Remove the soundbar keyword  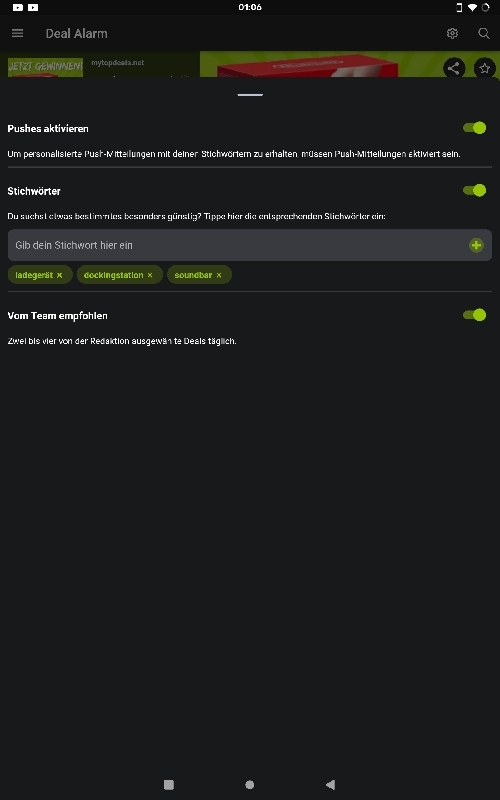pos(219,275)
